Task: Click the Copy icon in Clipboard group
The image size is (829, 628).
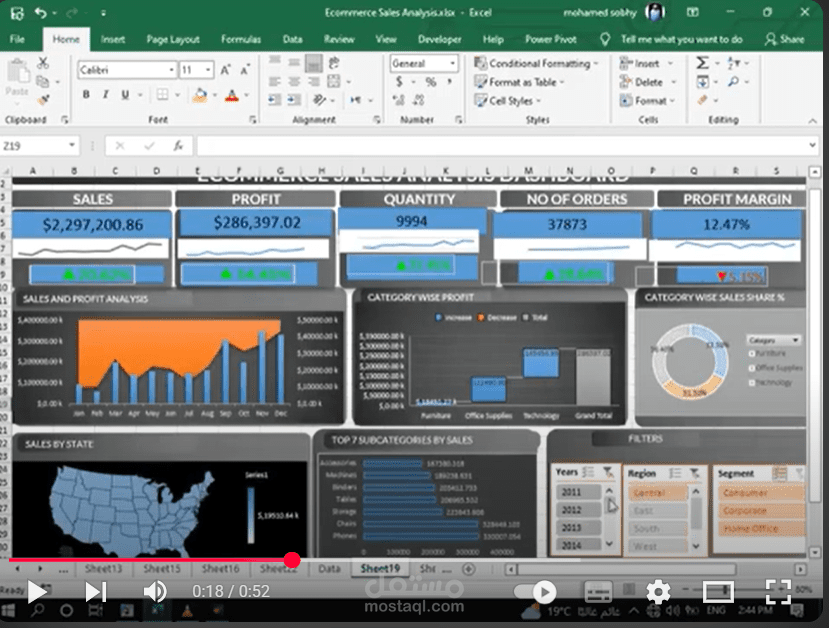Action: tap(43, 81)
